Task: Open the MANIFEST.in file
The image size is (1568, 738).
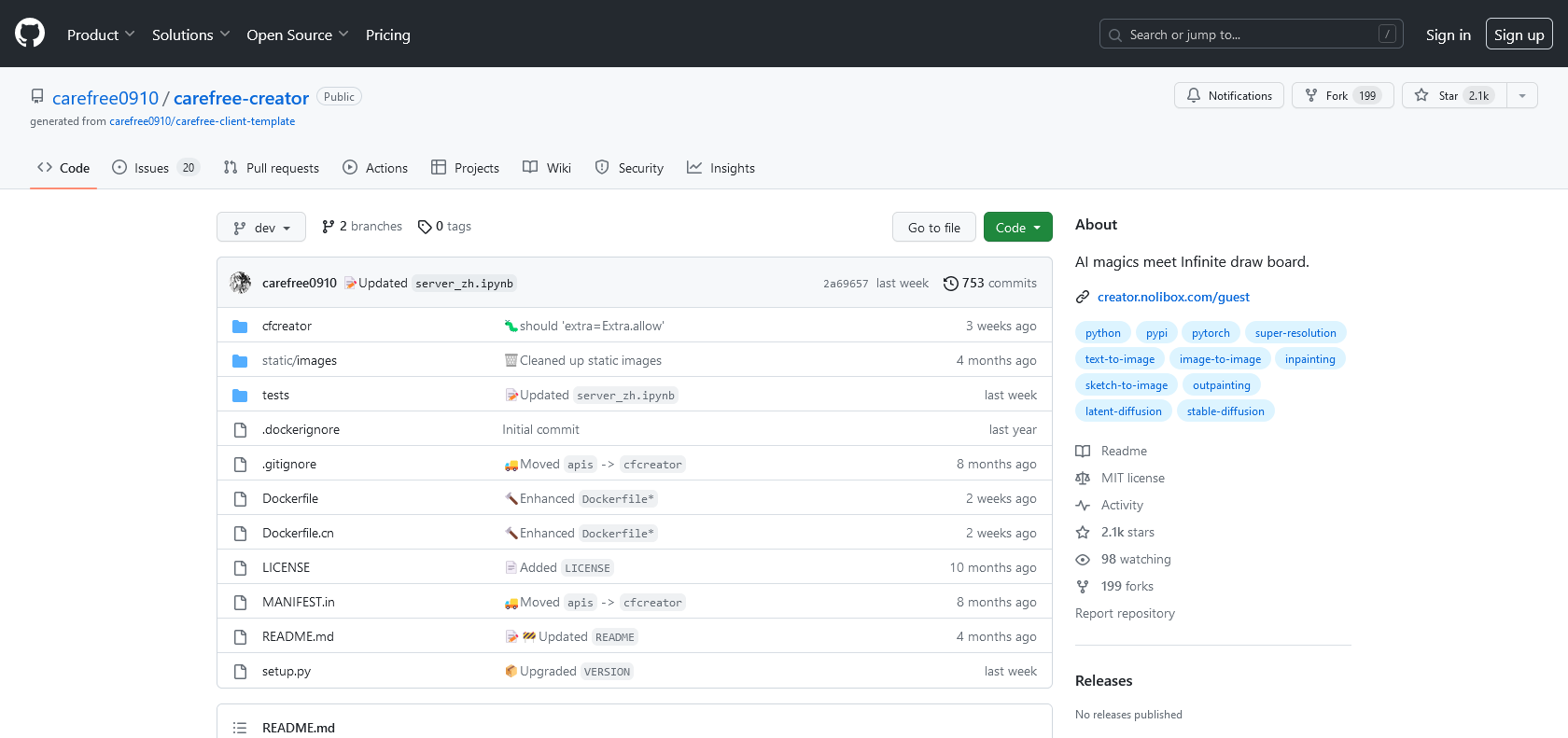Action: tap(299, 602)
